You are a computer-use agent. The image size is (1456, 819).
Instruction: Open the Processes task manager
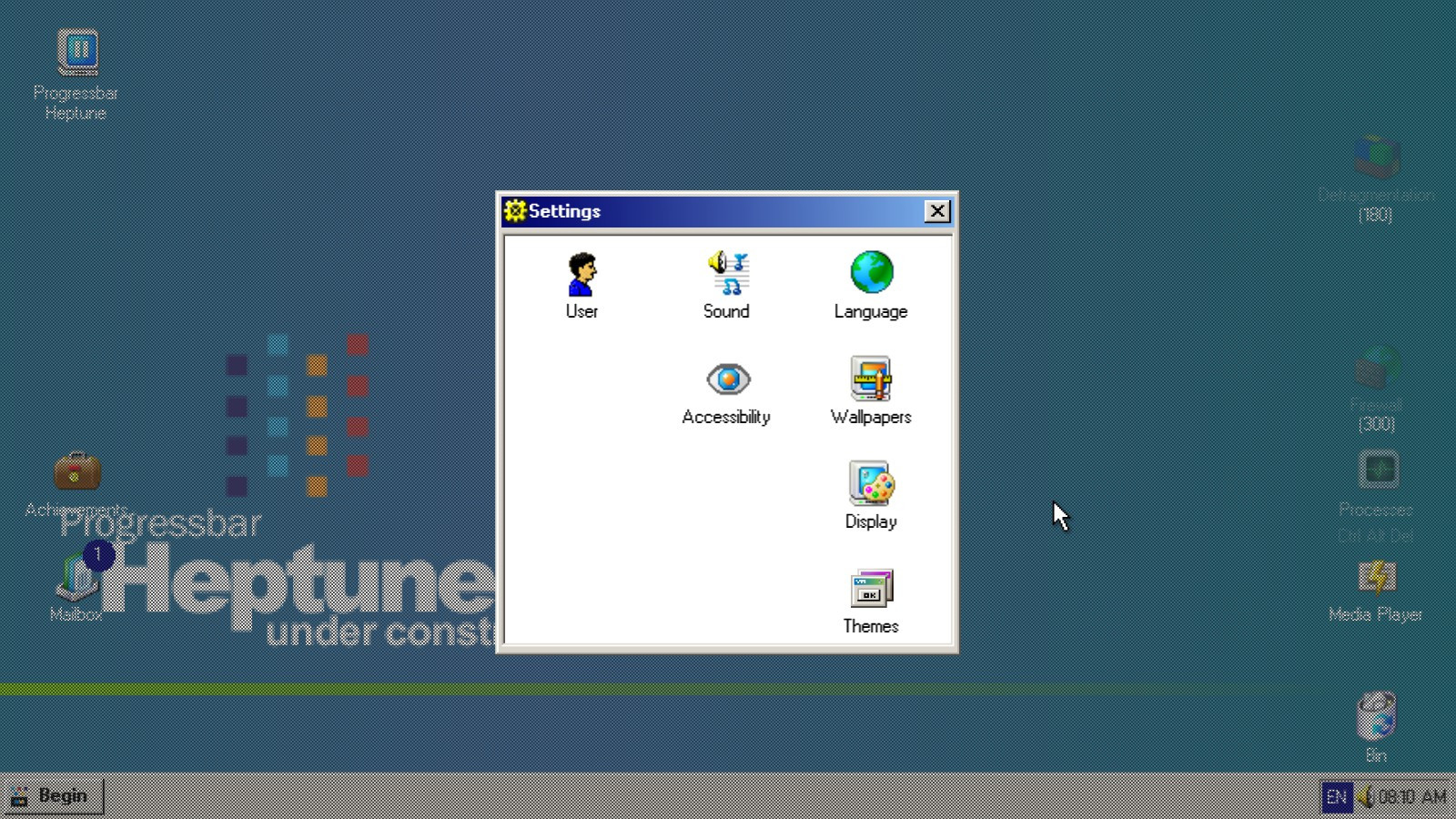point(1377,467)
